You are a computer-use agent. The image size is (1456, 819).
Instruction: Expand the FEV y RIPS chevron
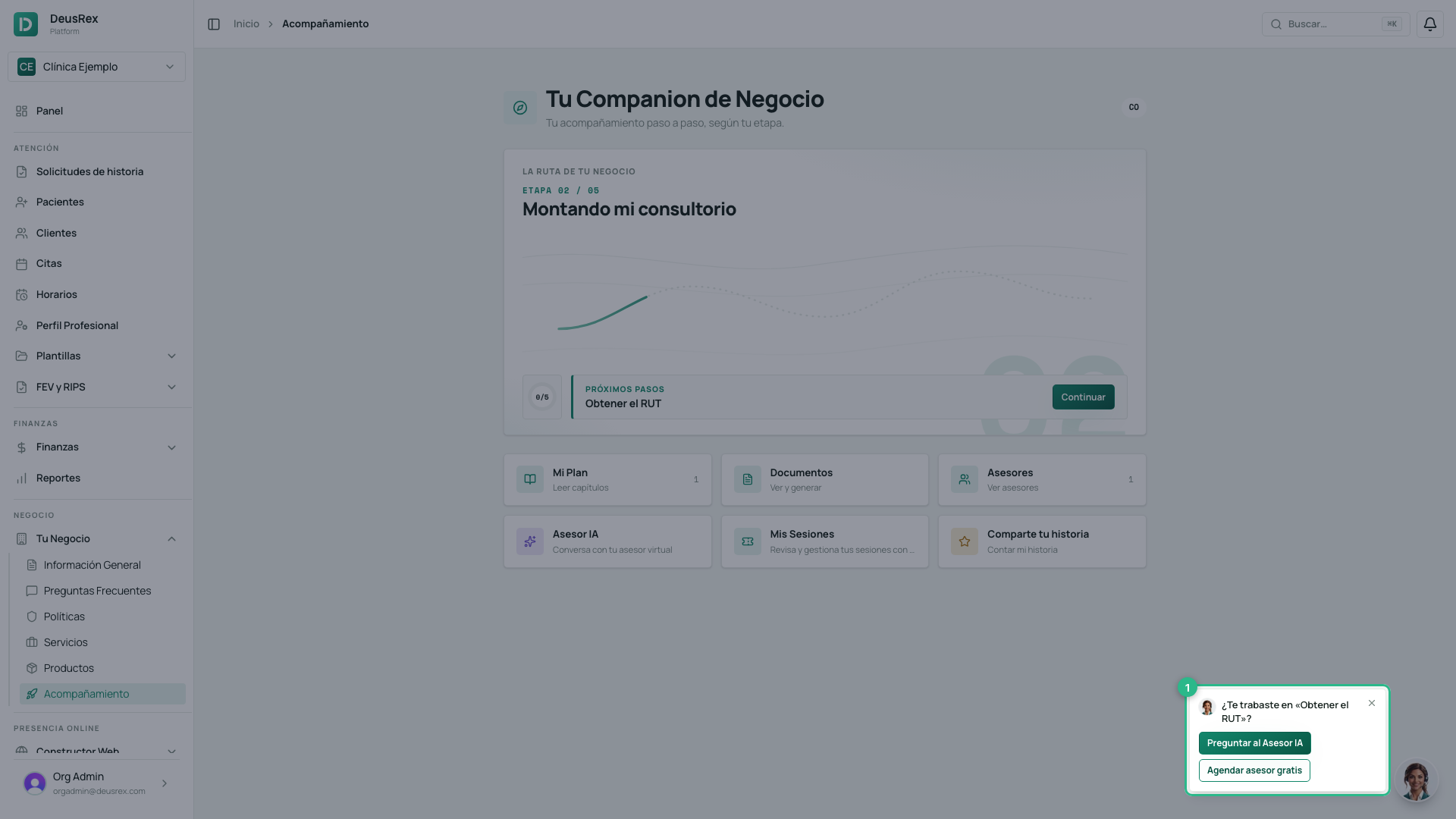pyautogui.click(x=171, y=388)
